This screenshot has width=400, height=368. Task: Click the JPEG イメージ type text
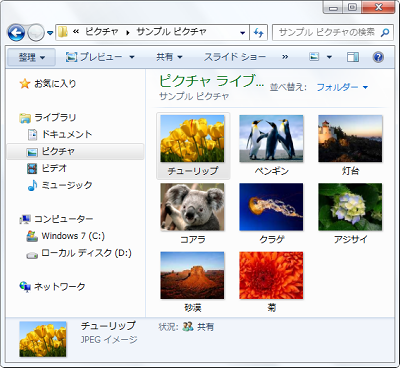pos(109,340)
